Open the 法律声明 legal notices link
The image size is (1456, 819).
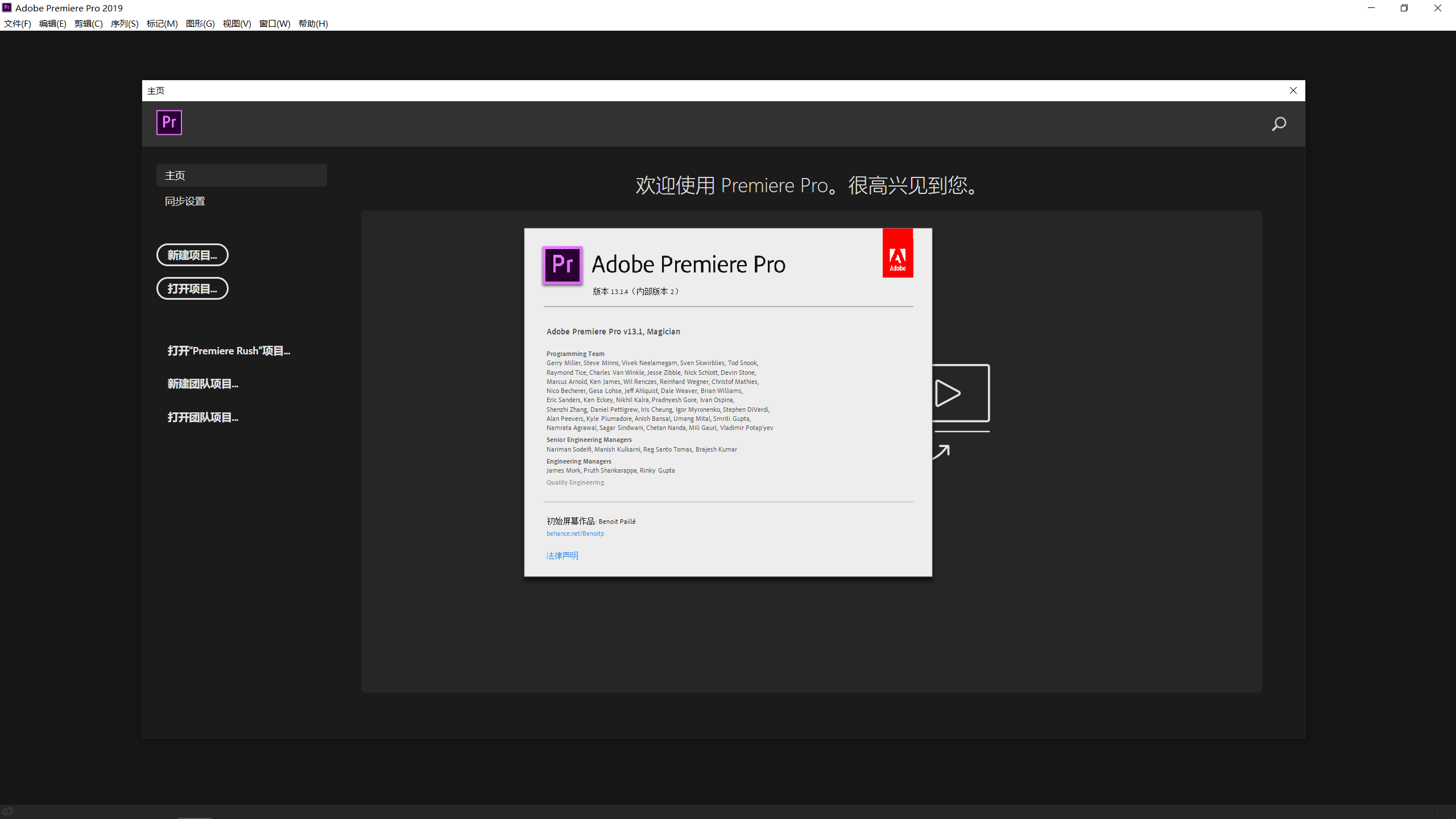[562, 556]
